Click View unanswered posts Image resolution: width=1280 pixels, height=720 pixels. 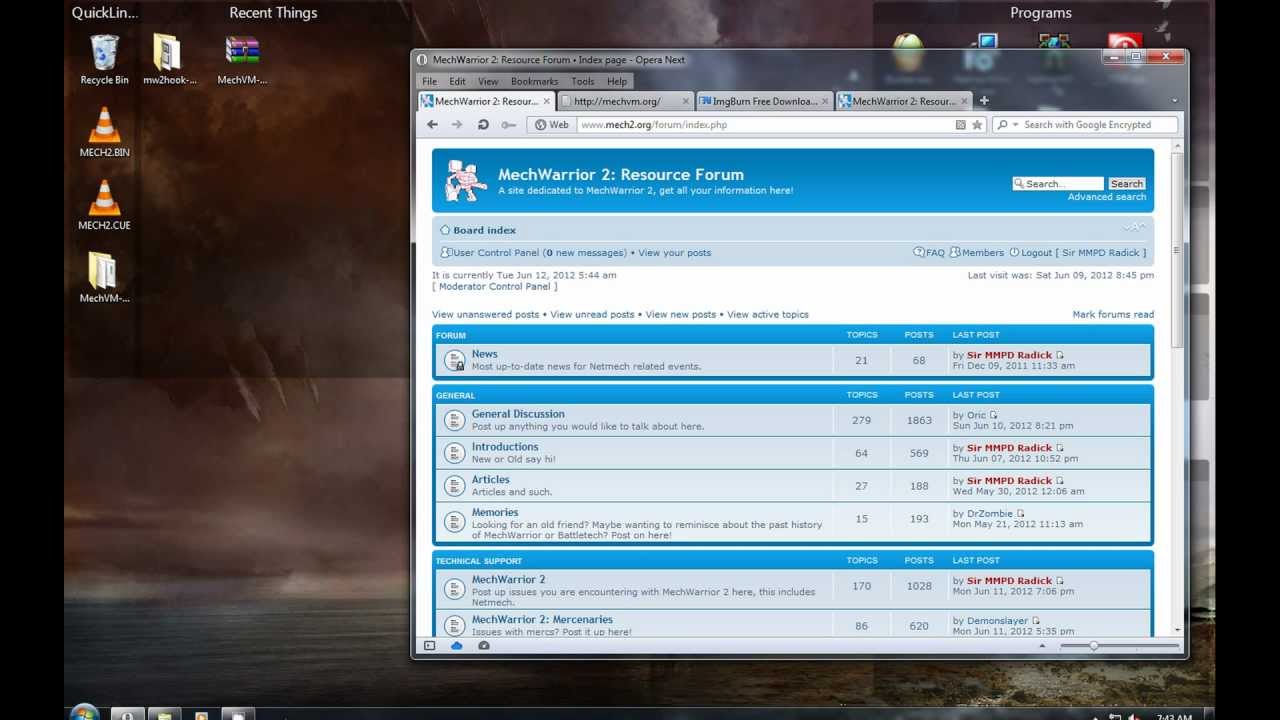click(485, 315)
